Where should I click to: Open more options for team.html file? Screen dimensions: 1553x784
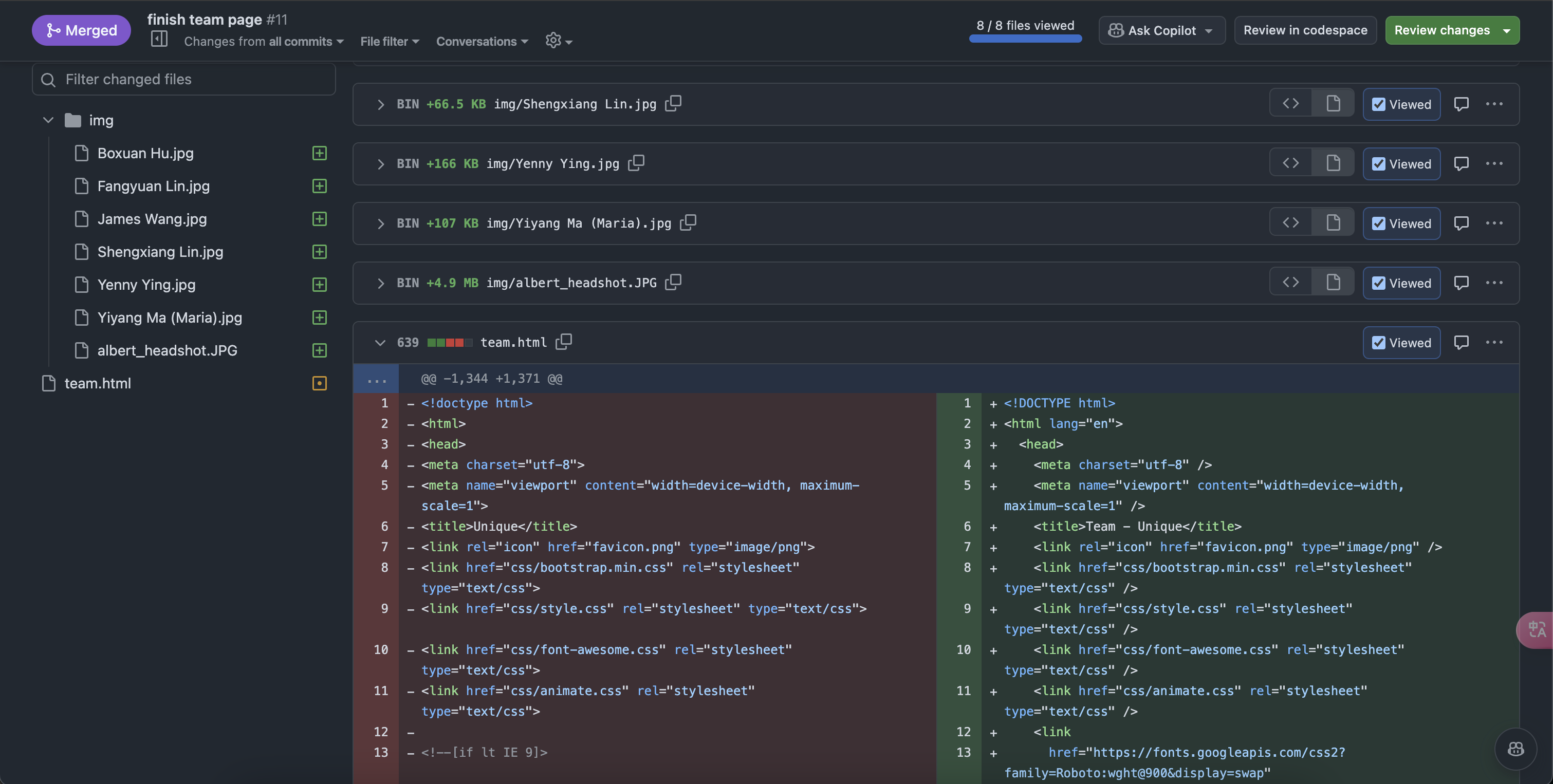pos(1494,342)
